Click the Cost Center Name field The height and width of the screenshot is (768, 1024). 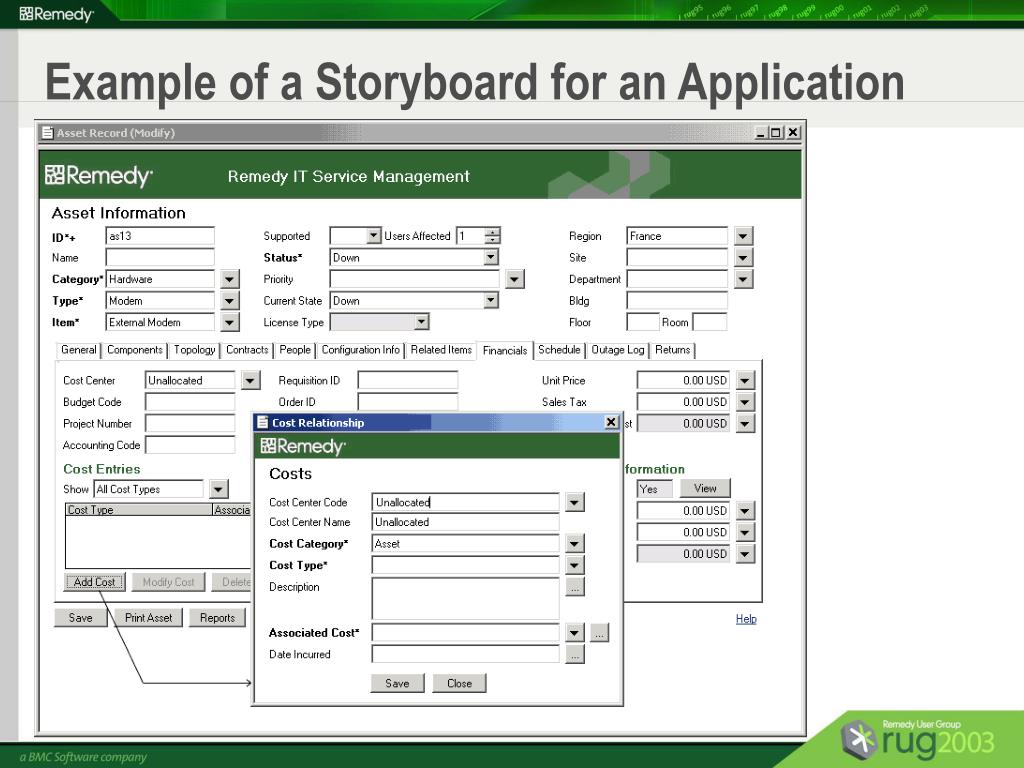click(466, 522)
